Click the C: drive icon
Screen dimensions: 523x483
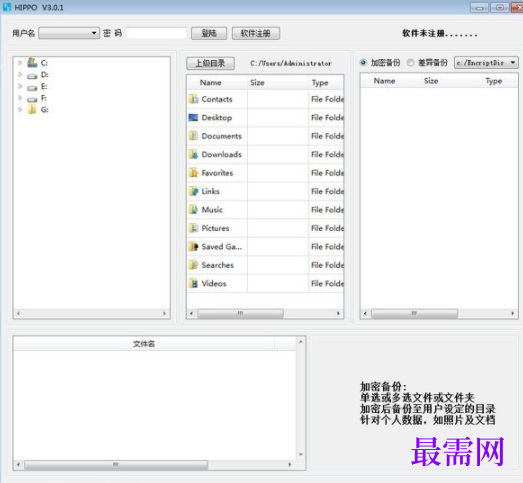(32, 62)
